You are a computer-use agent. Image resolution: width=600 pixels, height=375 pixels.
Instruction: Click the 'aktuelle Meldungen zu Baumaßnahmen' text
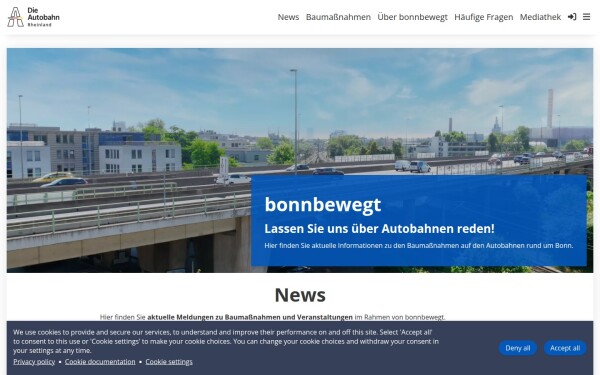(x=250, y=317)
